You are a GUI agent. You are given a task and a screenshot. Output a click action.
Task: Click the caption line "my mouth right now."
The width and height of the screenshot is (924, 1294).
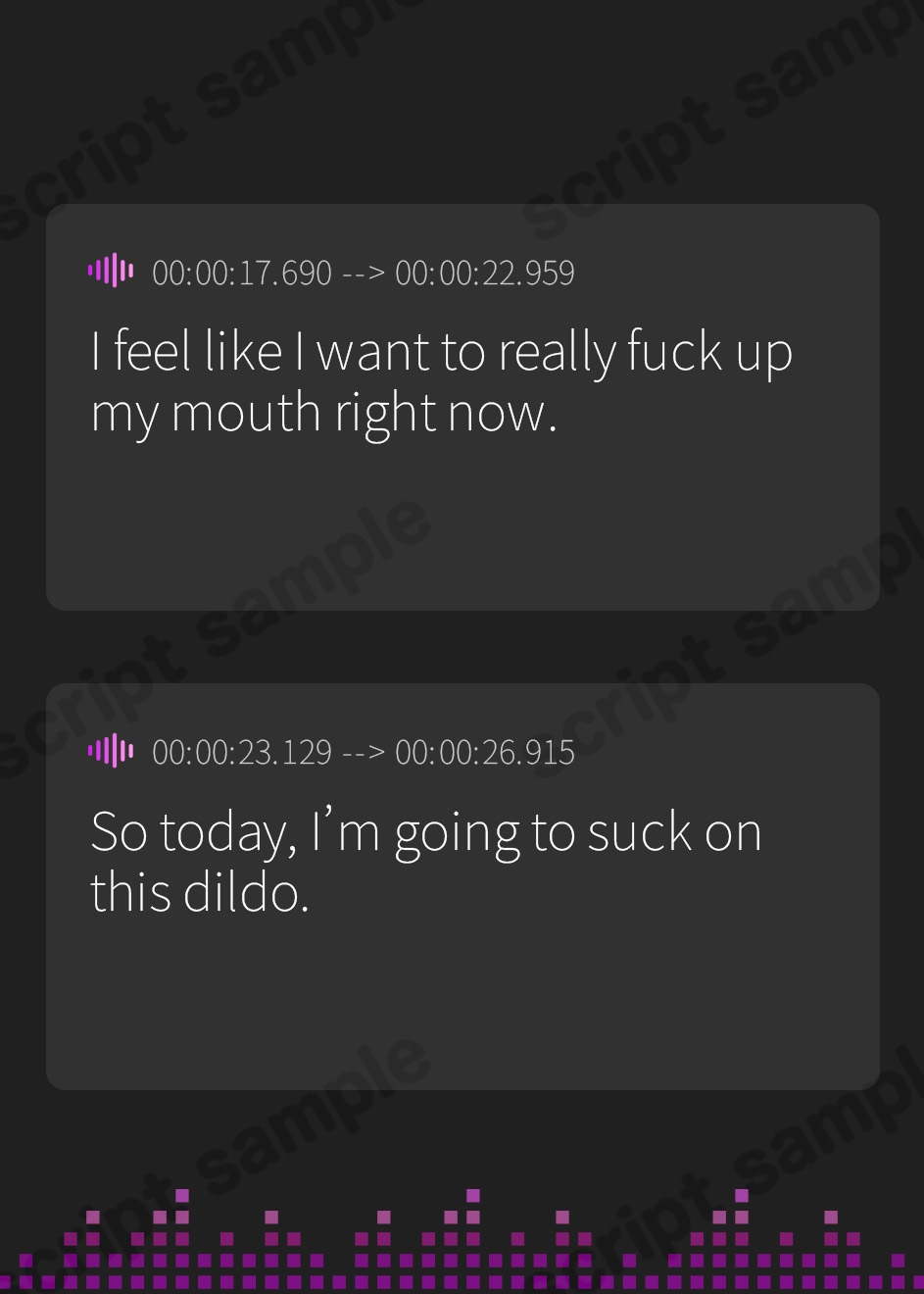(x=324, y=414)
